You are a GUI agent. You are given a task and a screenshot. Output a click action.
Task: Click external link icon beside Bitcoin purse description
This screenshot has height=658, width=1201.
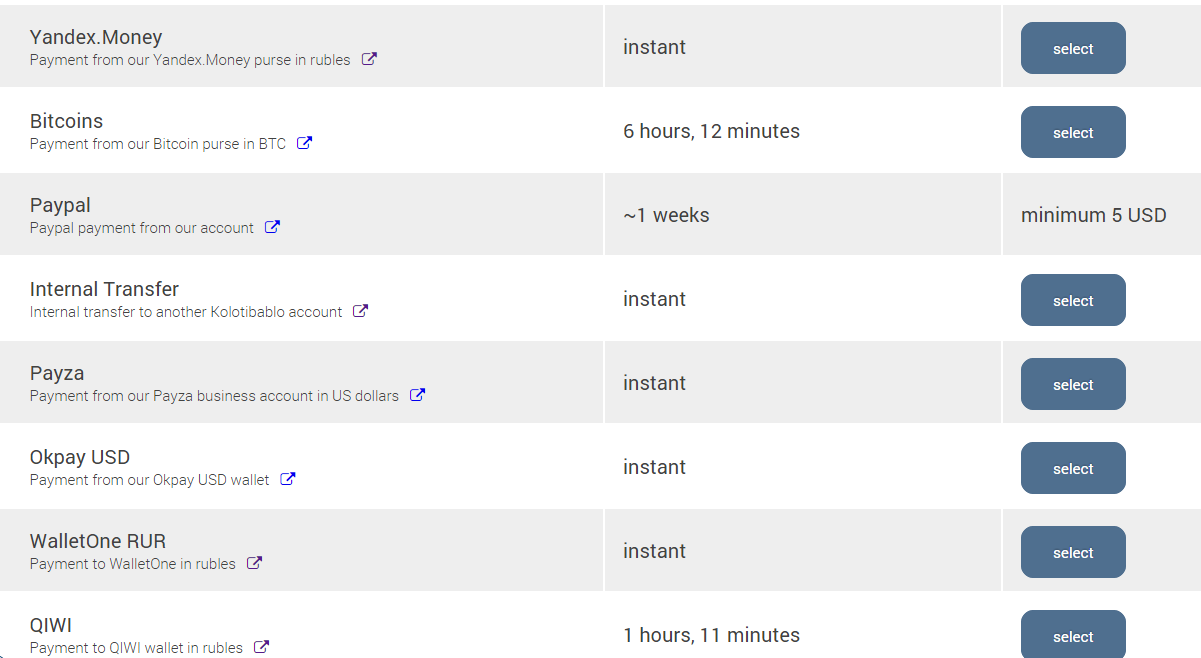point(305,143)
